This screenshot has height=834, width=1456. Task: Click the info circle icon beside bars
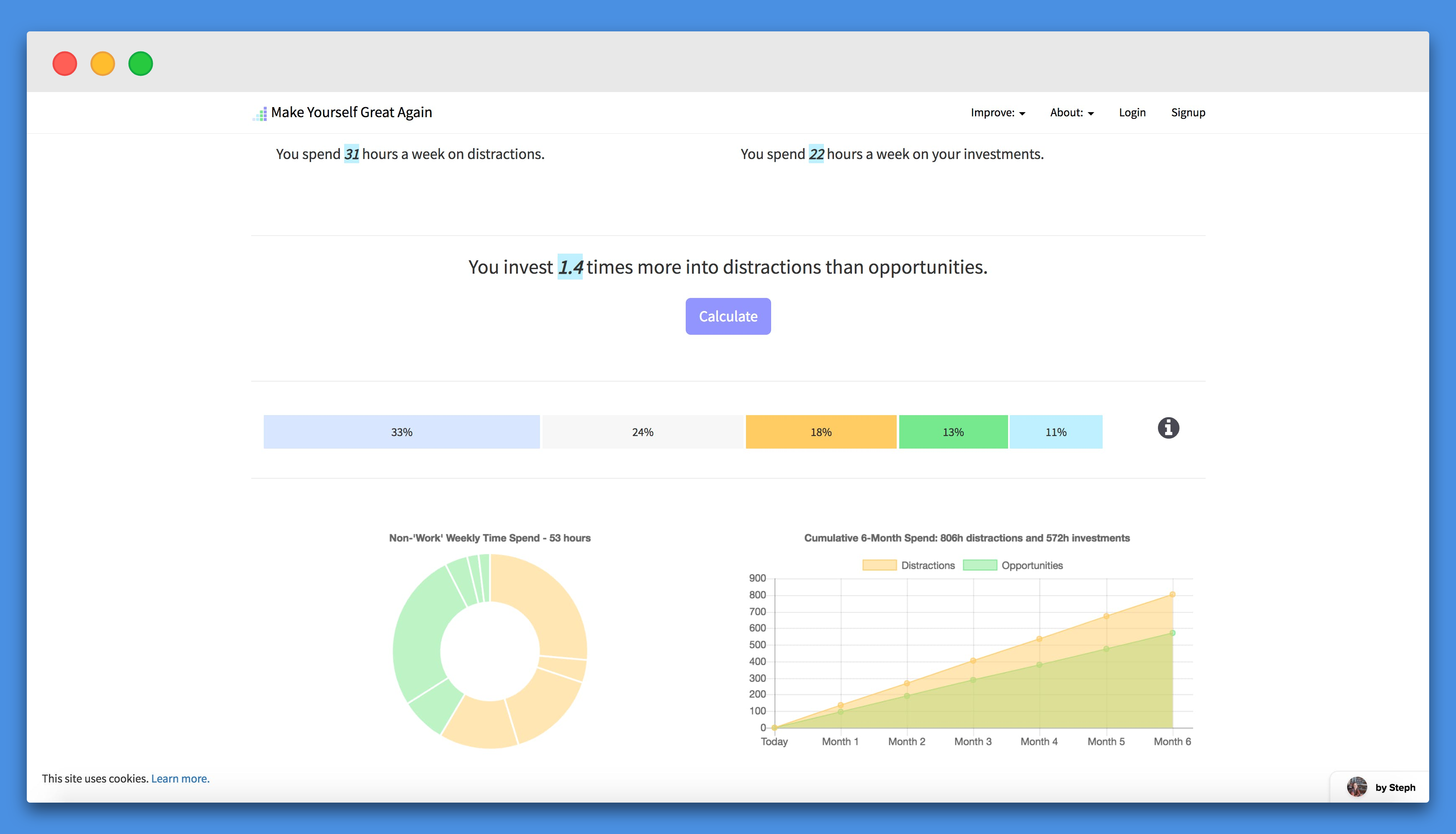tap(1168, 428)
